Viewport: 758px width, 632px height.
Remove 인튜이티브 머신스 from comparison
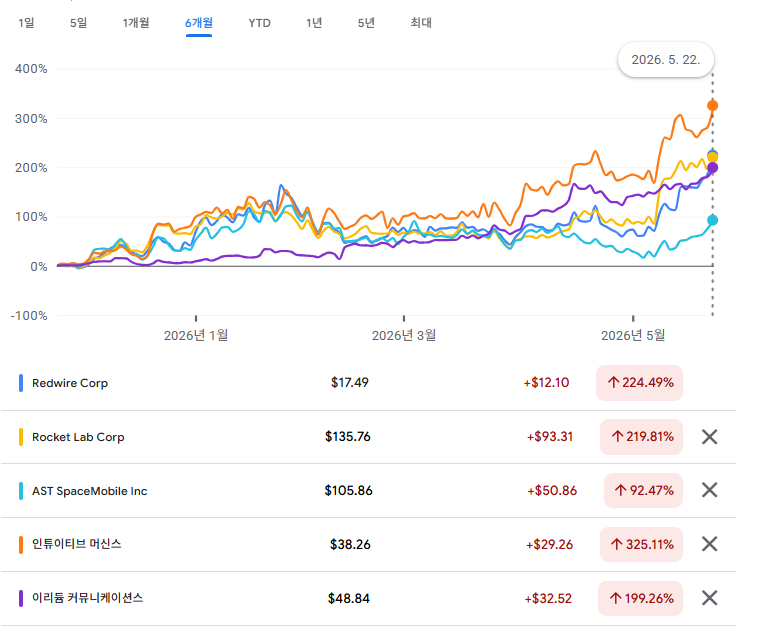point(709,544)
